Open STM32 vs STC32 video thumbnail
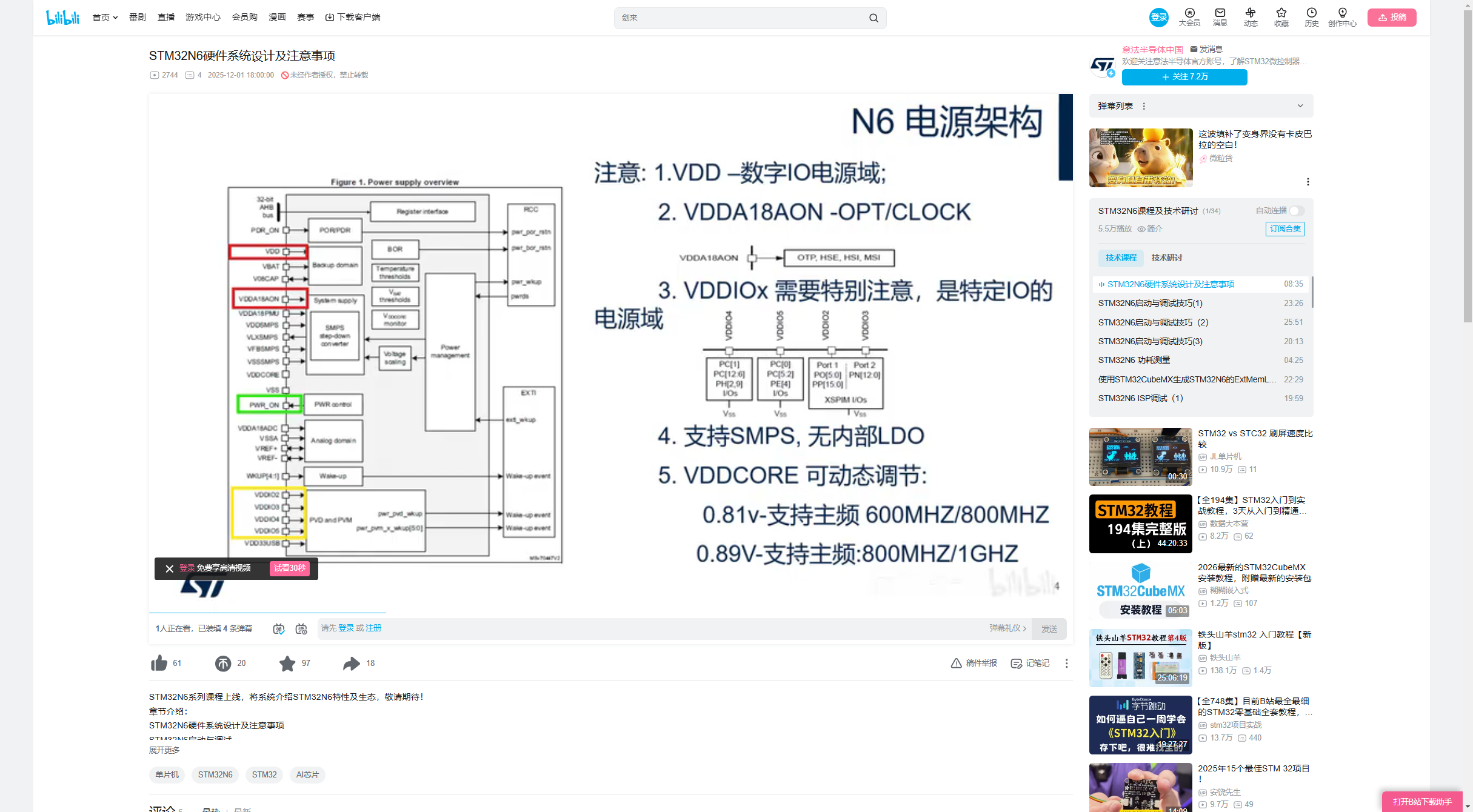The image size is (1473, 812). tap(1140, 457)
